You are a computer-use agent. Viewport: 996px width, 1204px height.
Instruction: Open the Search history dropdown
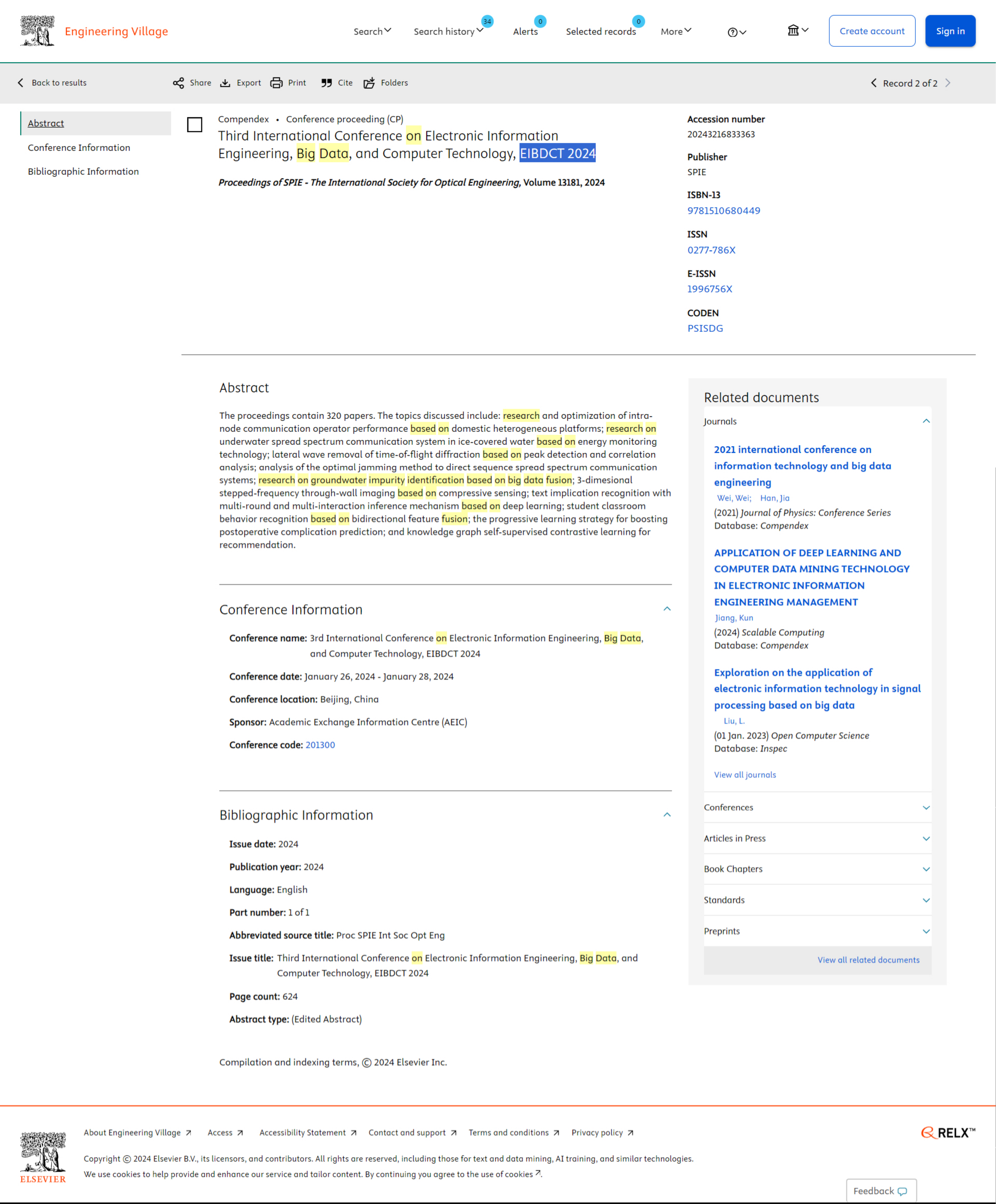click(x=448, y=31)
